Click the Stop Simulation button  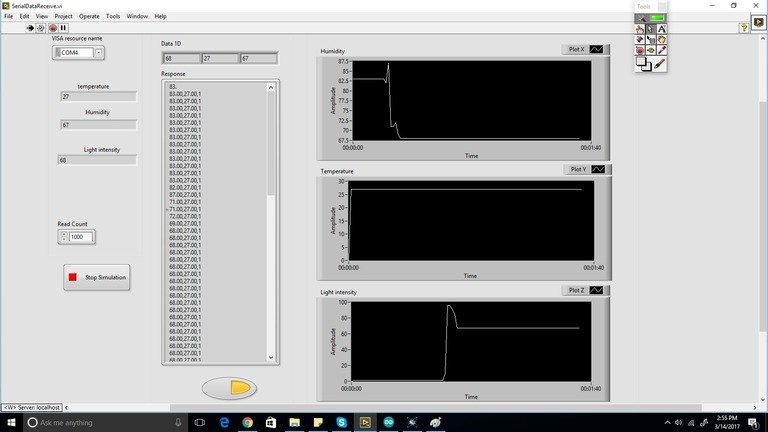pos(96,277)
